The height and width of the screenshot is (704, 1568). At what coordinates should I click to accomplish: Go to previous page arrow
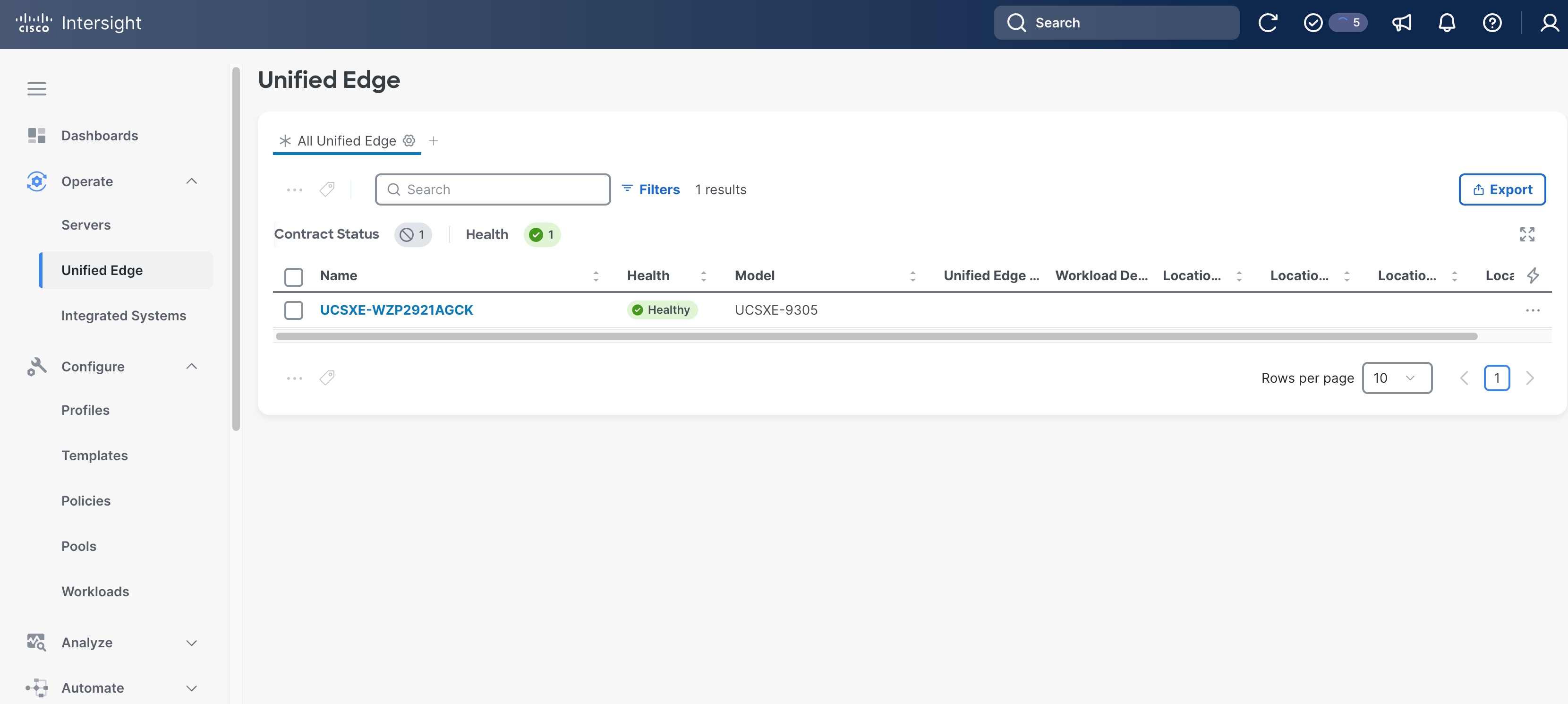tap(1464, 378)
